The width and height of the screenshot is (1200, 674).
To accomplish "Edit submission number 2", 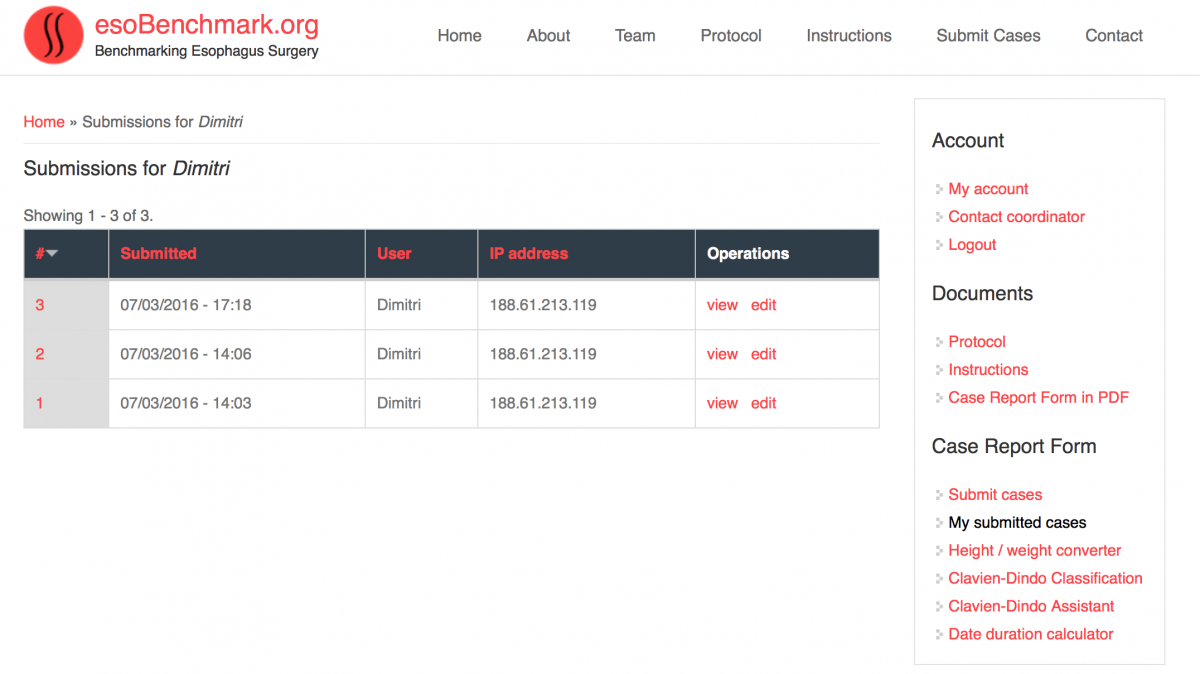I will tap(763, 354).
